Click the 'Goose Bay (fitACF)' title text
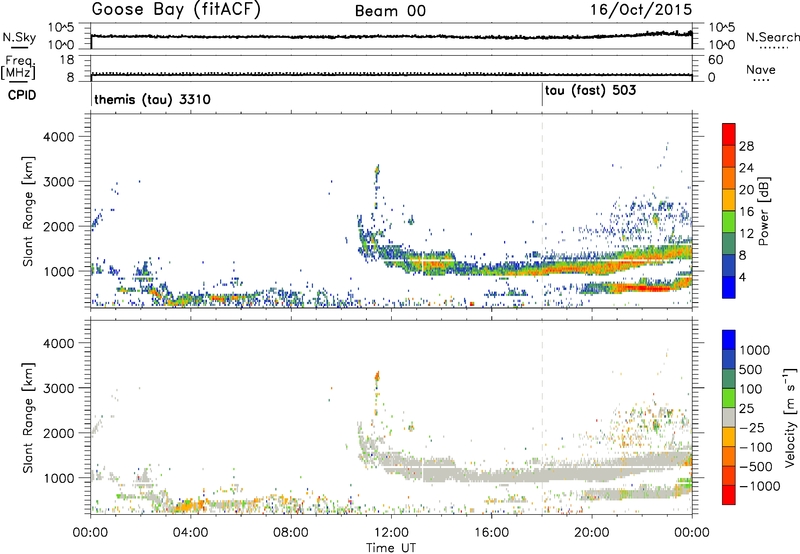Viewport: 800px width, 554px height. [176, 10]
